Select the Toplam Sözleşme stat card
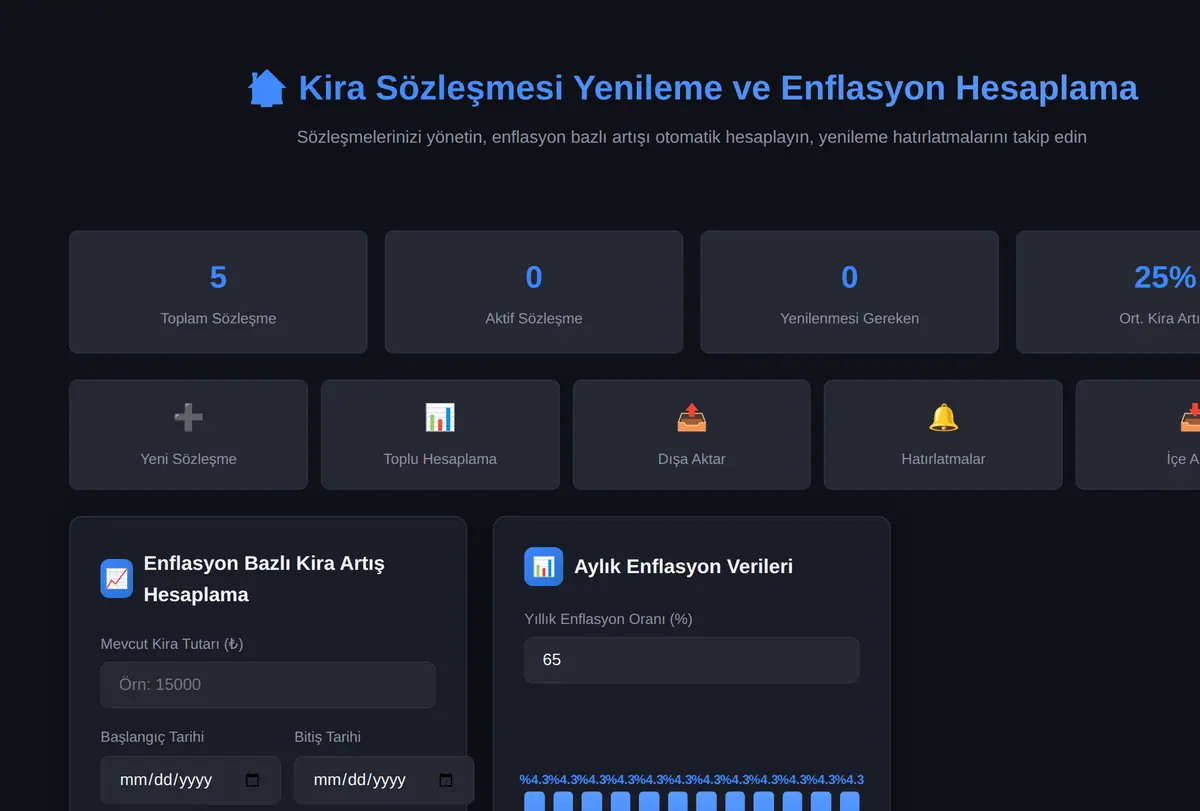The width and height of the screenshot is (1200, 811). point(218,292)
